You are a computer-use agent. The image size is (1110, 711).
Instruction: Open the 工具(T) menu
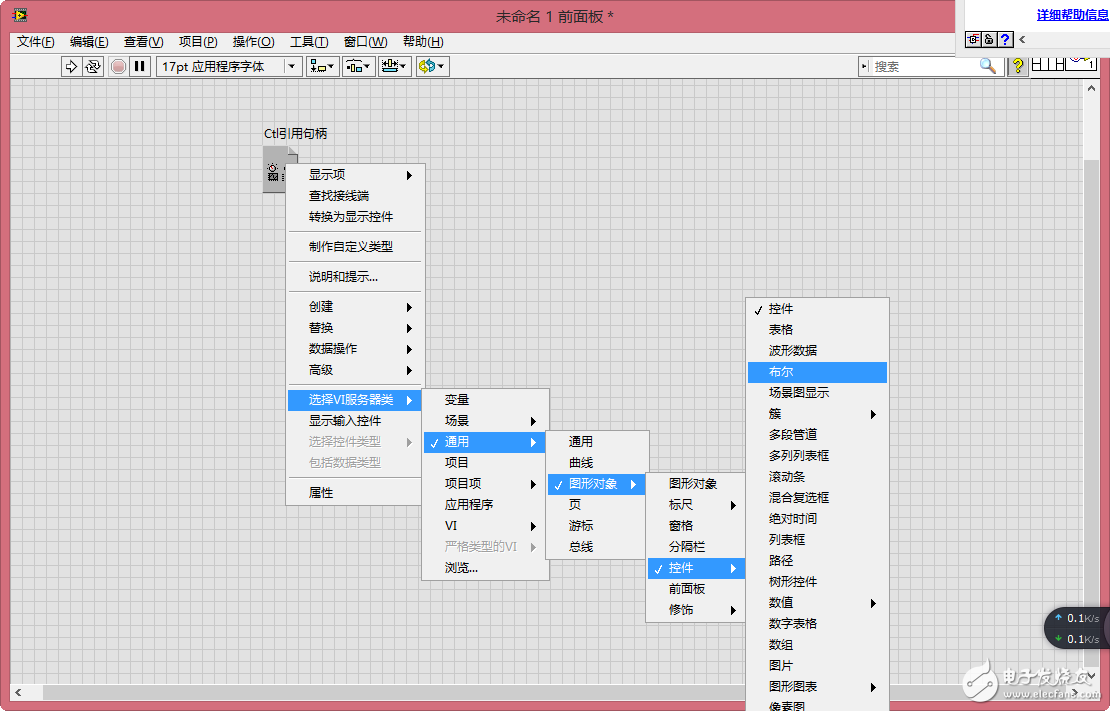point(309,42)
